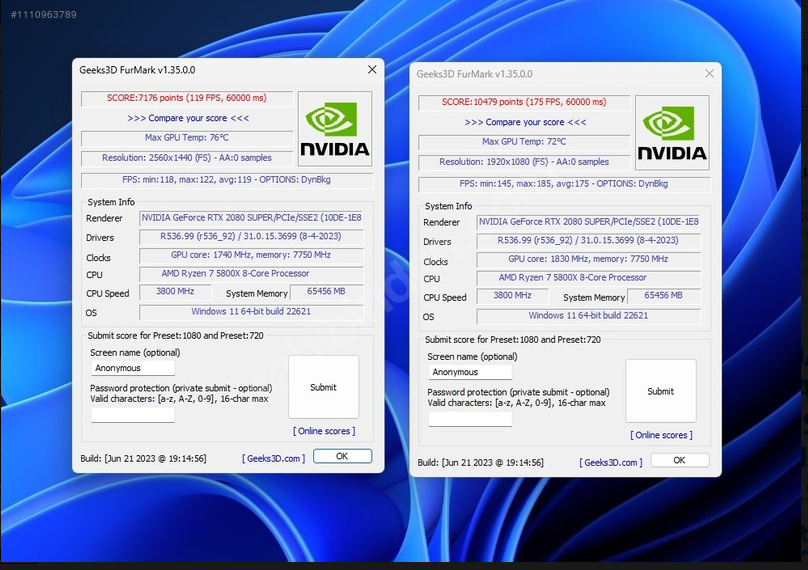
Task: Click the password field in left window
Action: click(x=133, y=415)
